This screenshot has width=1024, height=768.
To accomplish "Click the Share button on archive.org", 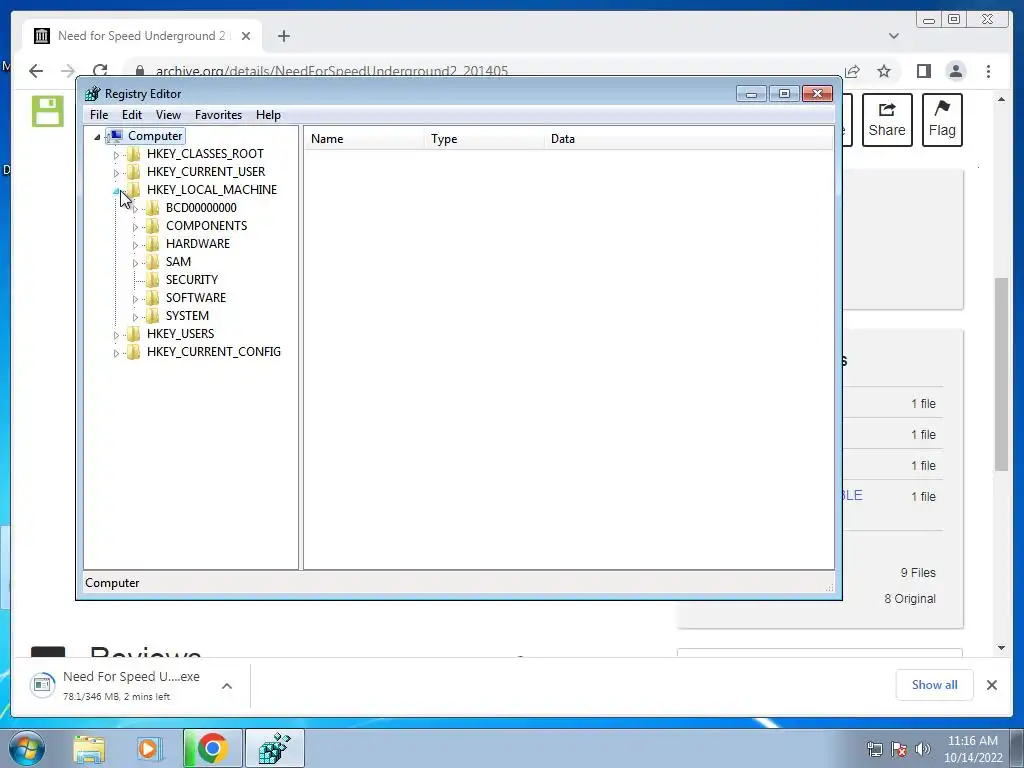I will tap(887, 120).
